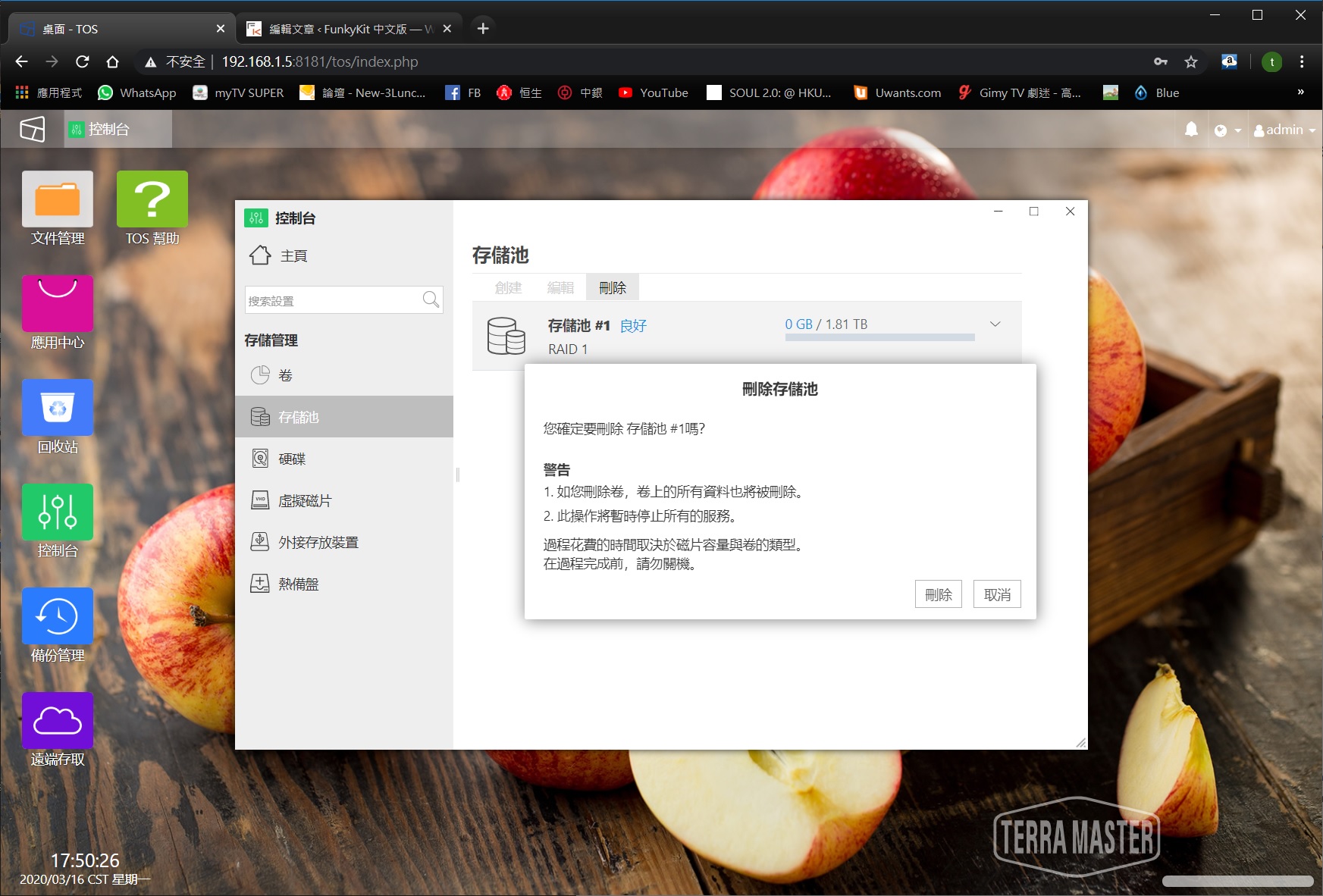The image size is (1323, 896).
Task: Open the dropdown next to the bell
Action: tap(1227, 130)
